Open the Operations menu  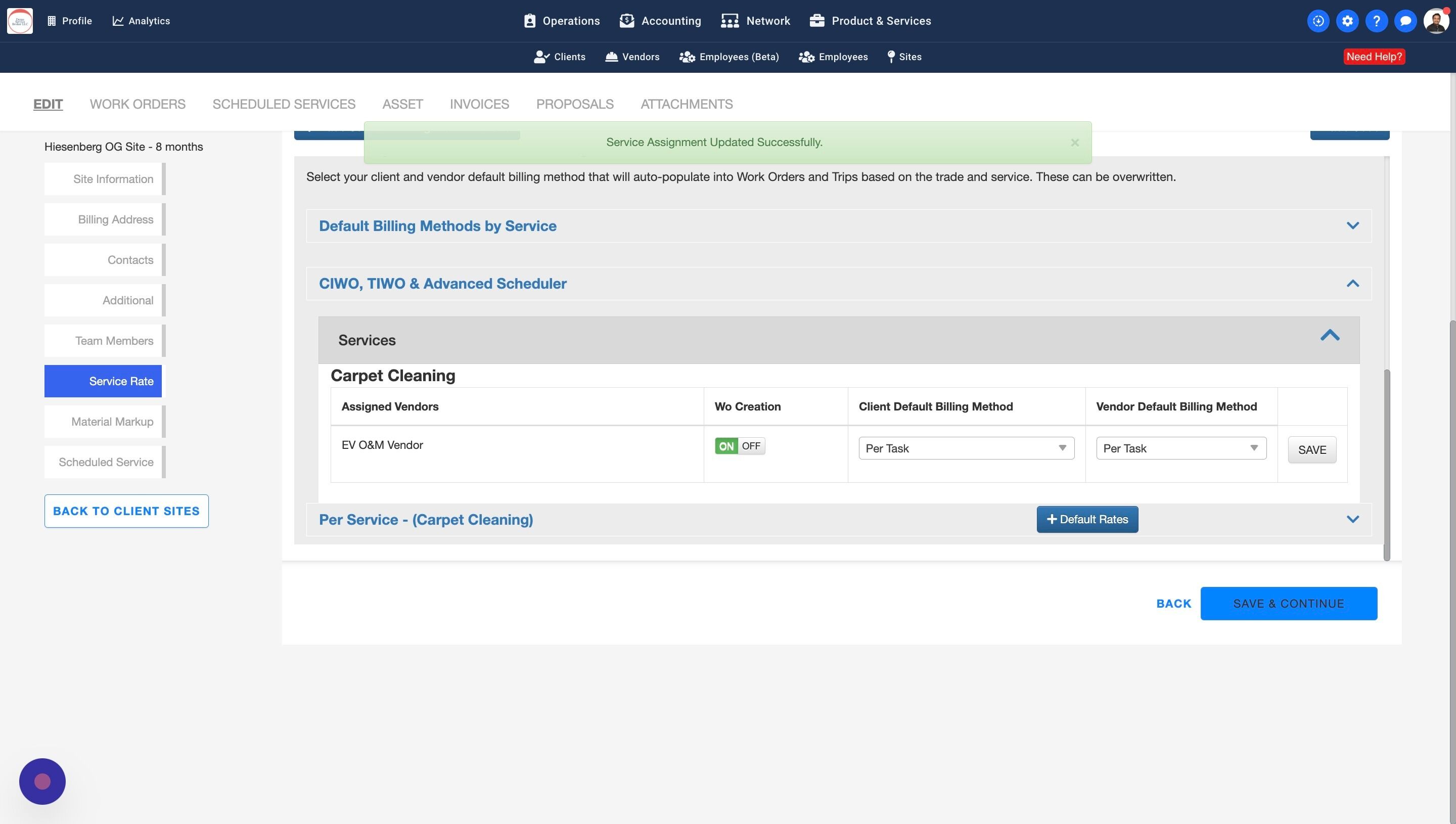coord(561,21)
